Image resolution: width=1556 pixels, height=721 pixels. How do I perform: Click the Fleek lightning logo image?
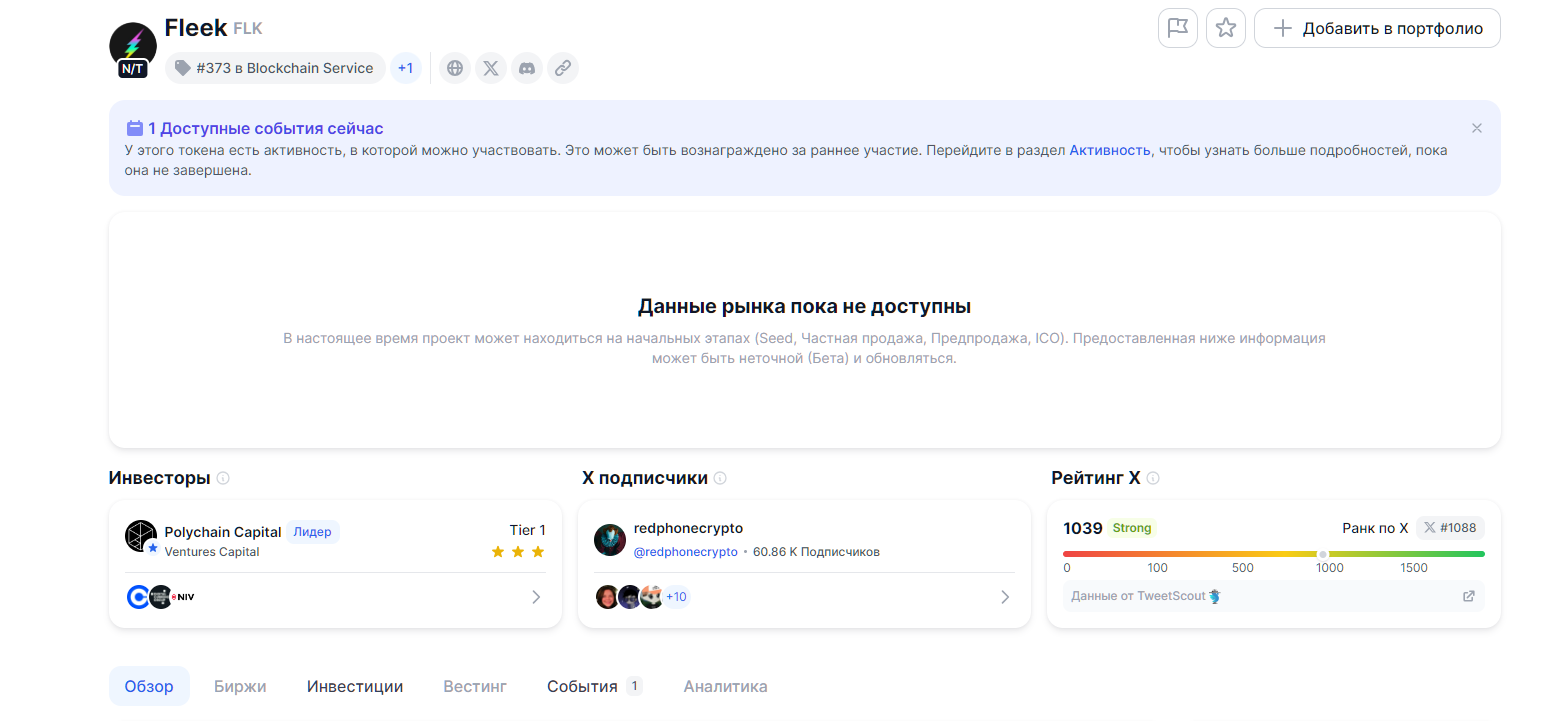click(x=133, y=45)
